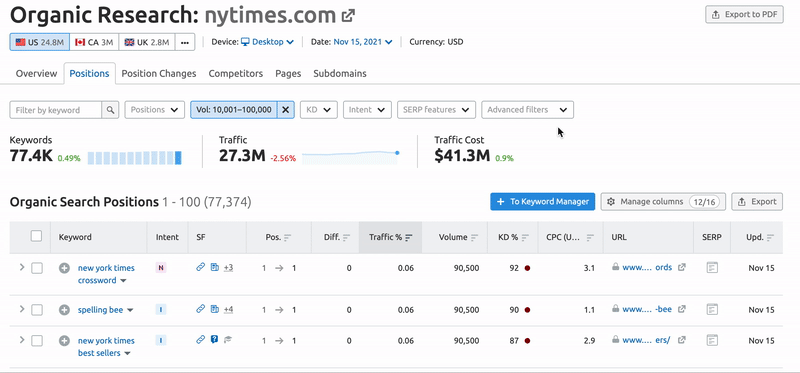
Task: Open nytimes.com external link icon
Action: [348, 16]
